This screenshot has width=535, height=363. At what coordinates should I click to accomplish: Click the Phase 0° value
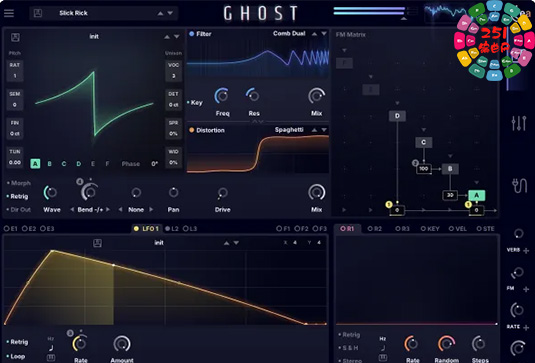[x=155, y=164]
